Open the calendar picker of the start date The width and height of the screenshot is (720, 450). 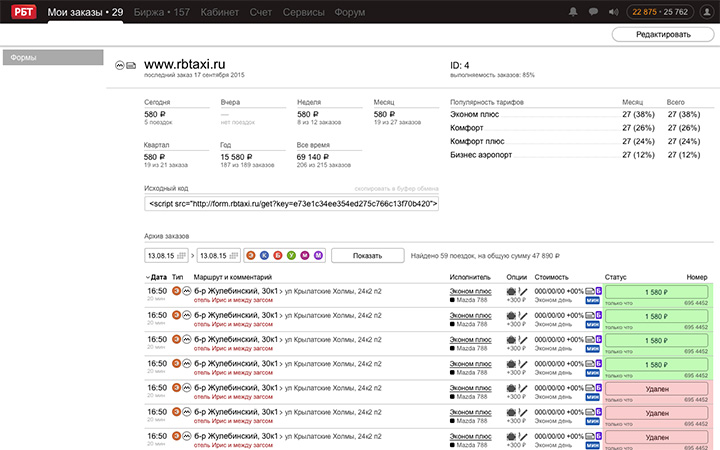coord(181,255)
